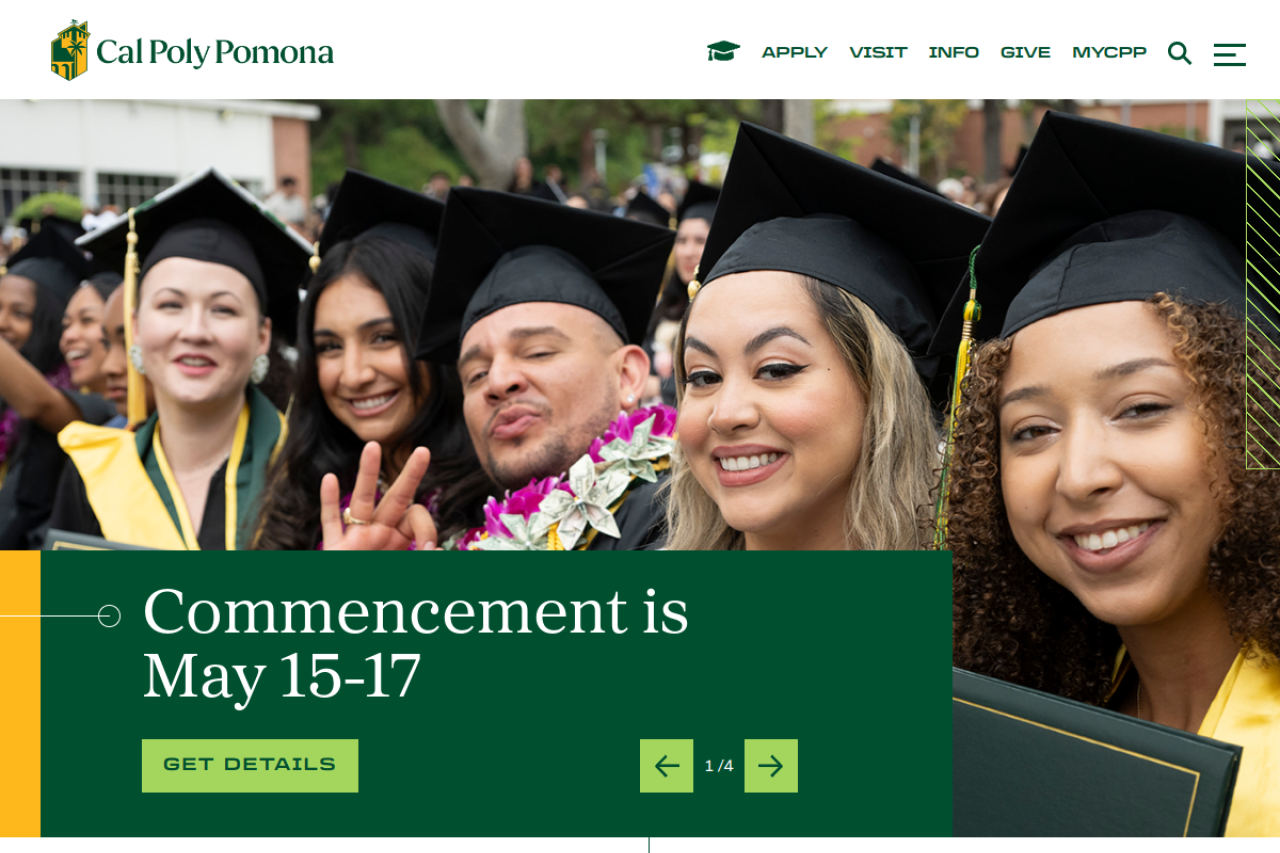Click the Commencement is May 15-17 headline
1280x853 pixels.
(415, 642)
